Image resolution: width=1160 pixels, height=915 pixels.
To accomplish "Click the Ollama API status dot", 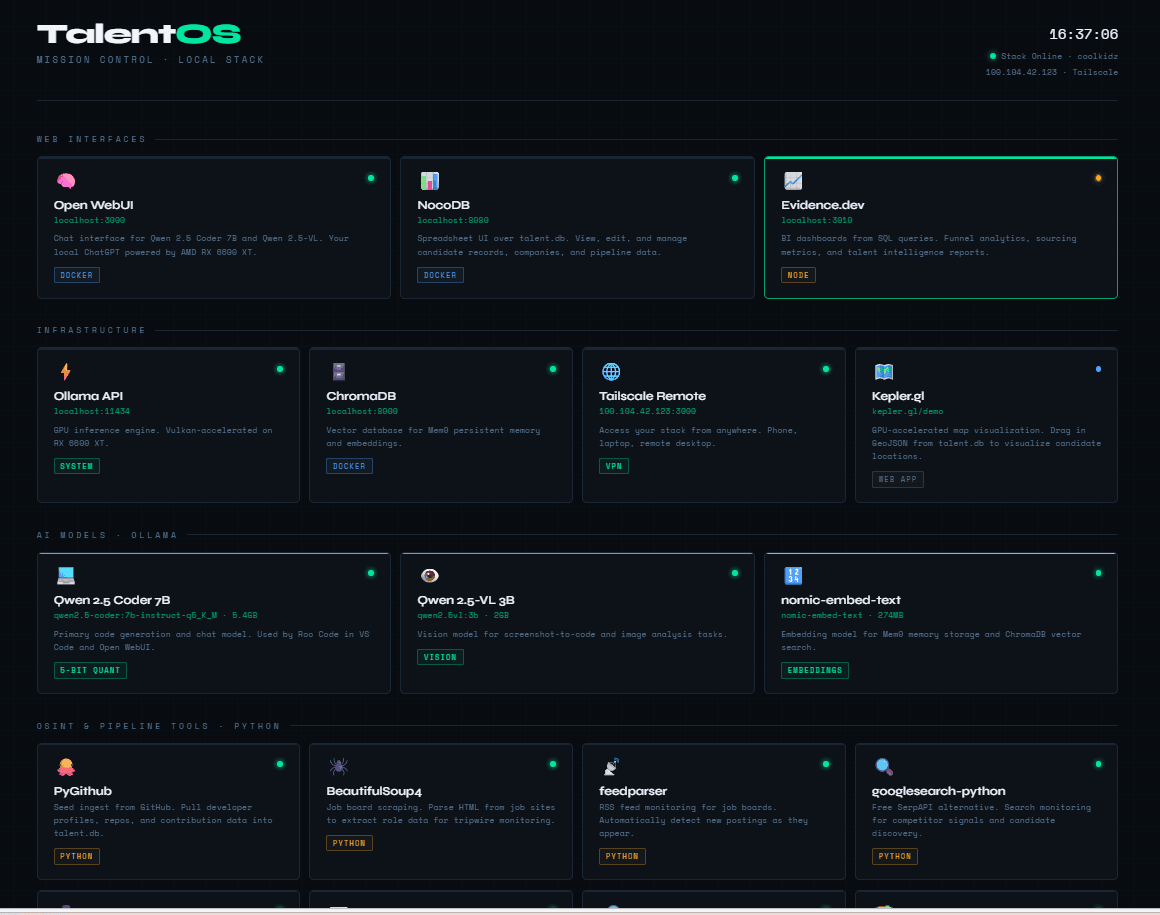I will pos(280,369).
